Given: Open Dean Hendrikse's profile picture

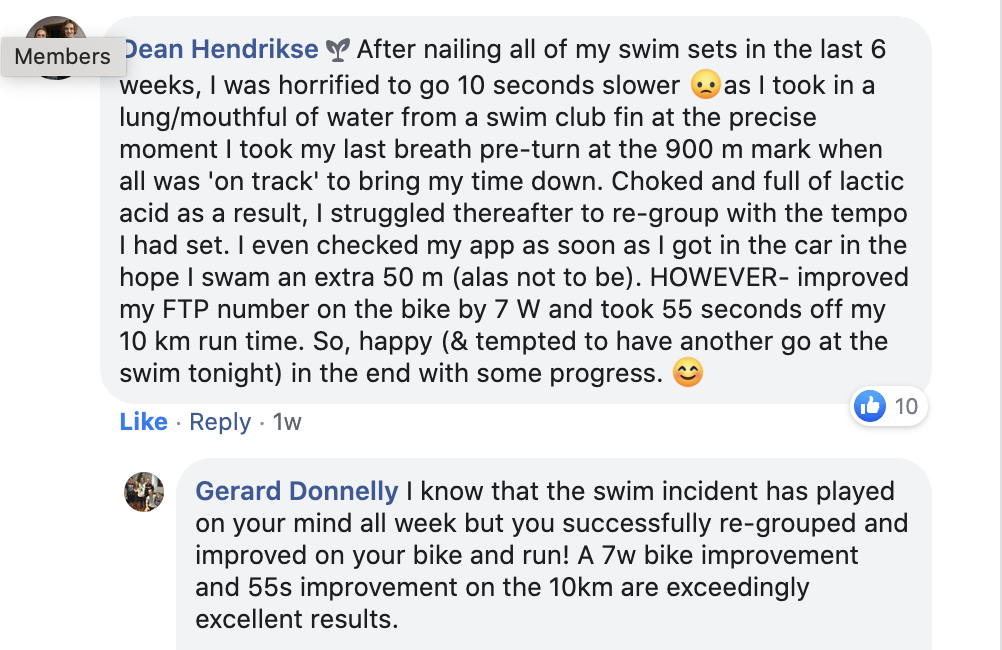Looking at the screenshot, I should tap(56, 32).
